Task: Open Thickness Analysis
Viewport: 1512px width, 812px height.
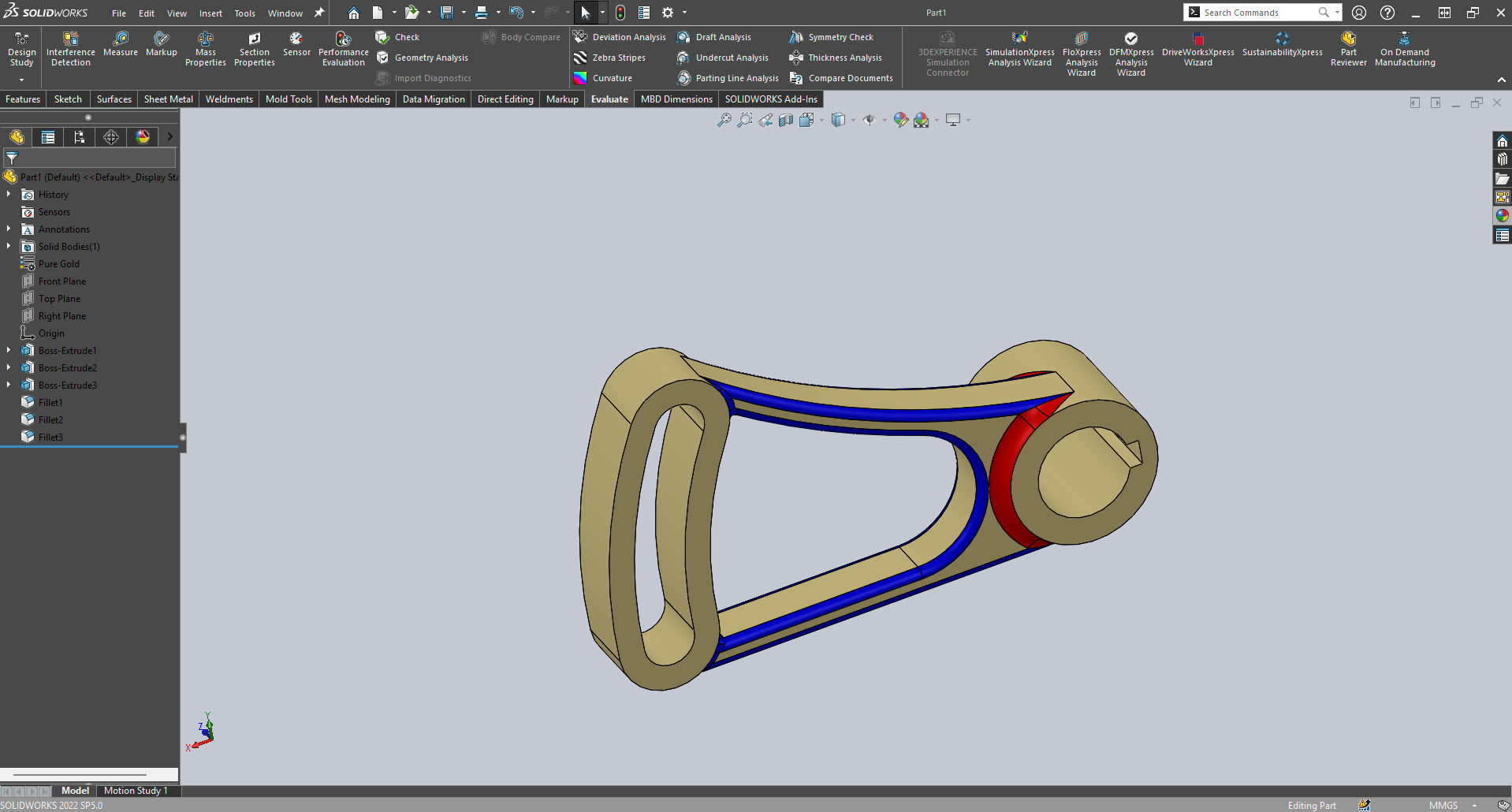Action: [x=836, y=58]
